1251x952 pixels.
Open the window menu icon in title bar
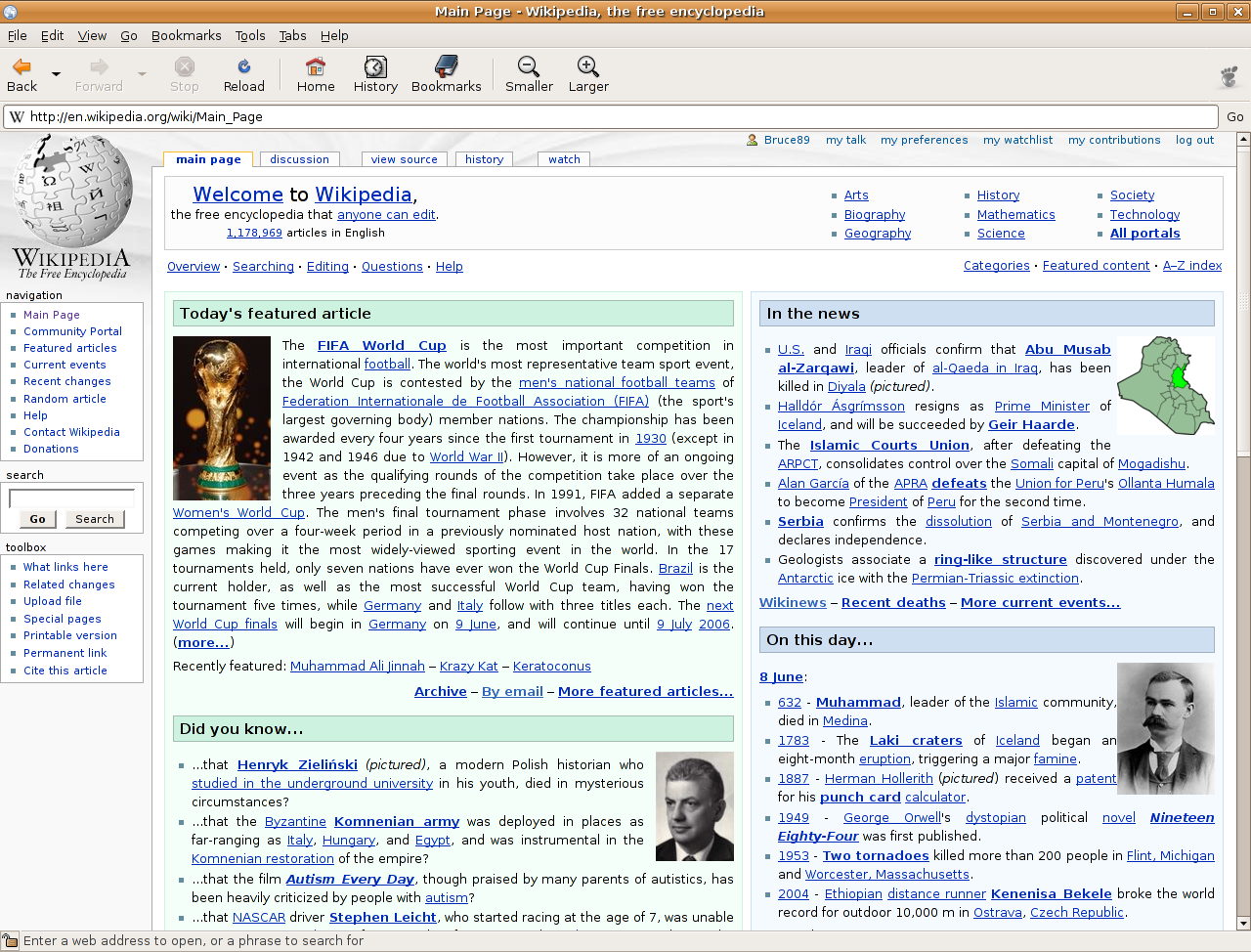tap(10, 12)
